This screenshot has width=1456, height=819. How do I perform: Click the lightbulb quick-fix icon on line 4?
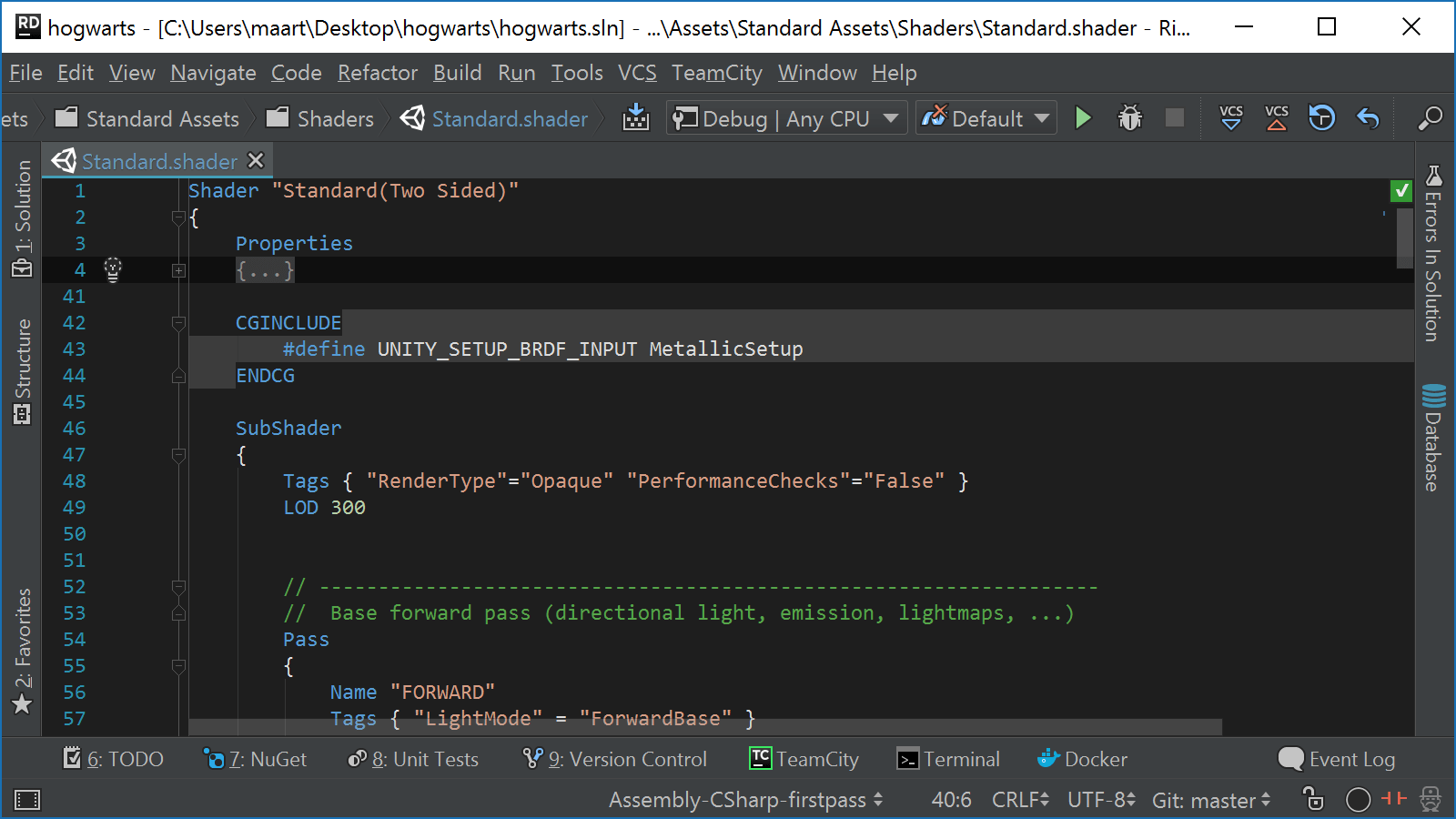pyautogui.click(x=113, y=269)
